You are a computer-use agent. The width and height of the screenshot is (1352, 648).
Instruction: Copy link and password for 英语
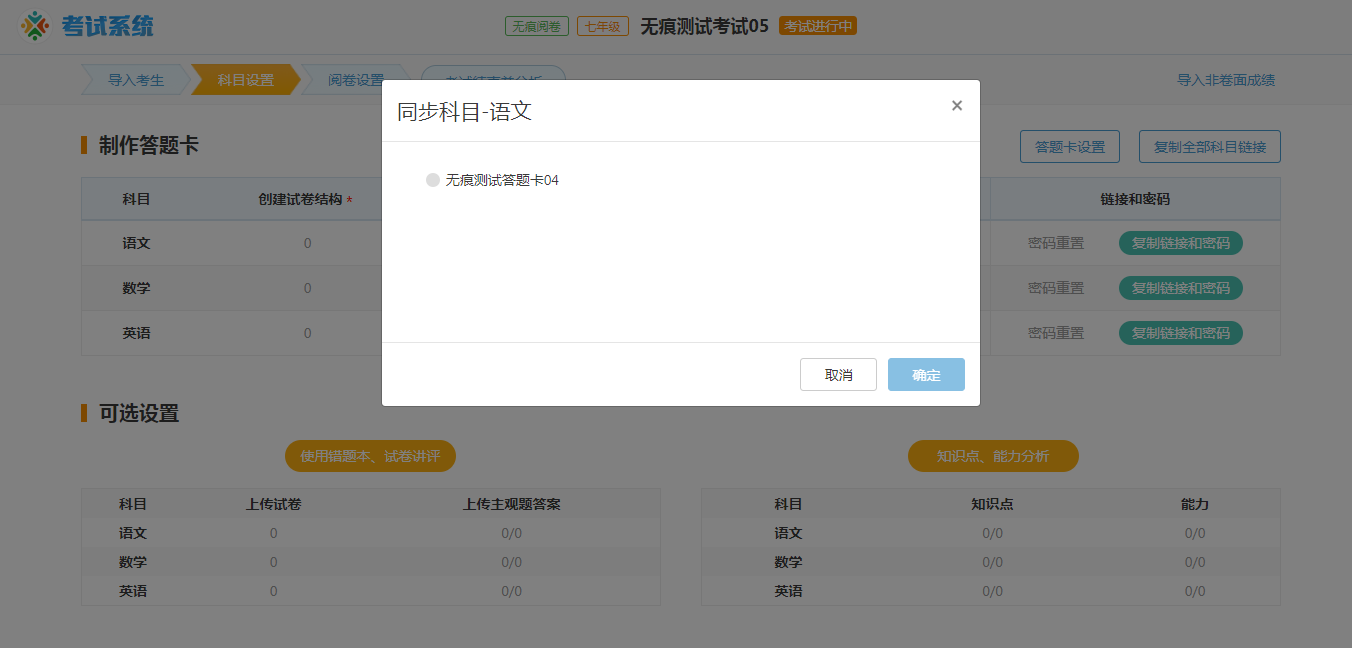1180,333
